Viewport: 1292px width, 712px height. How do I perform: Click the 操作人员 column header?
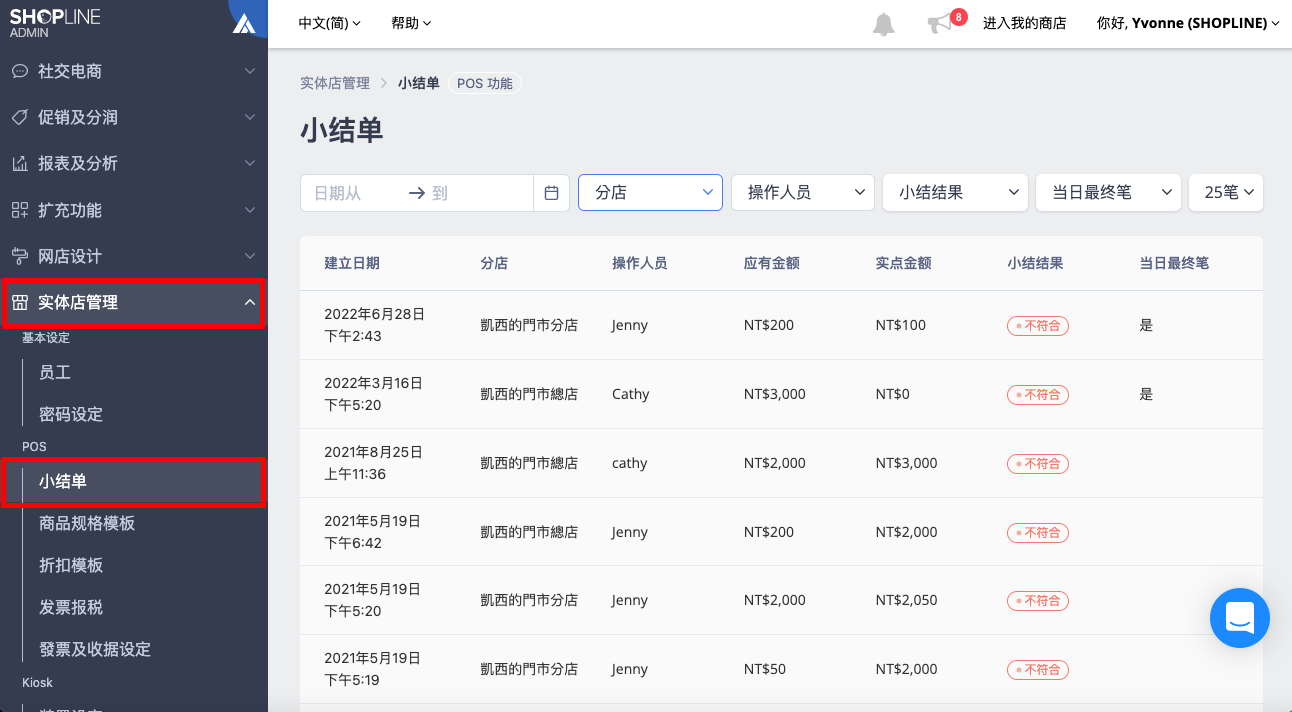pos(640,263)
